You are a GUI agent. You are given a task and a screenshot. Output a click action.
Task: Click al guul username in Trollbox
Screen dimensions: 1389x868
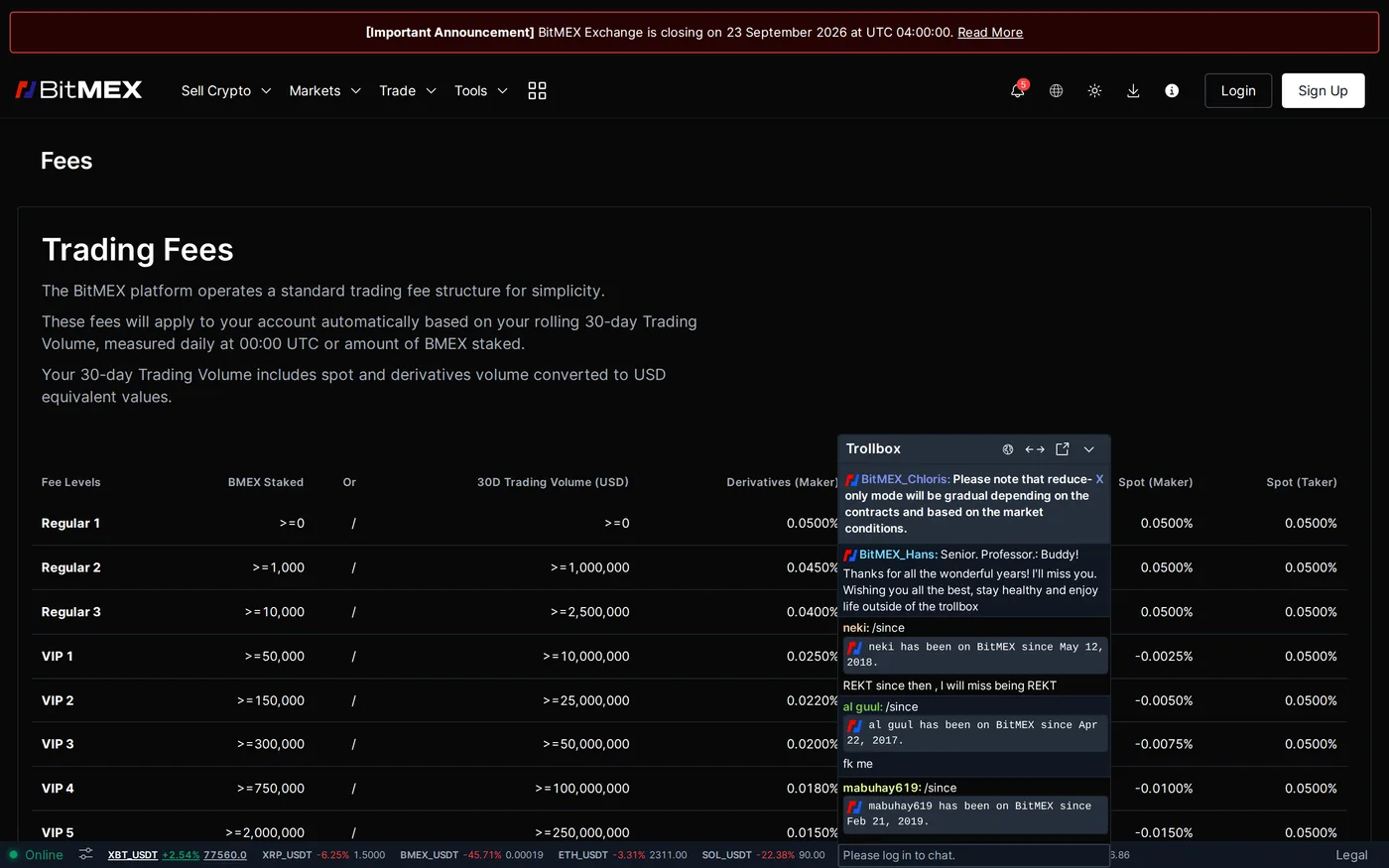tap(863, 707)
